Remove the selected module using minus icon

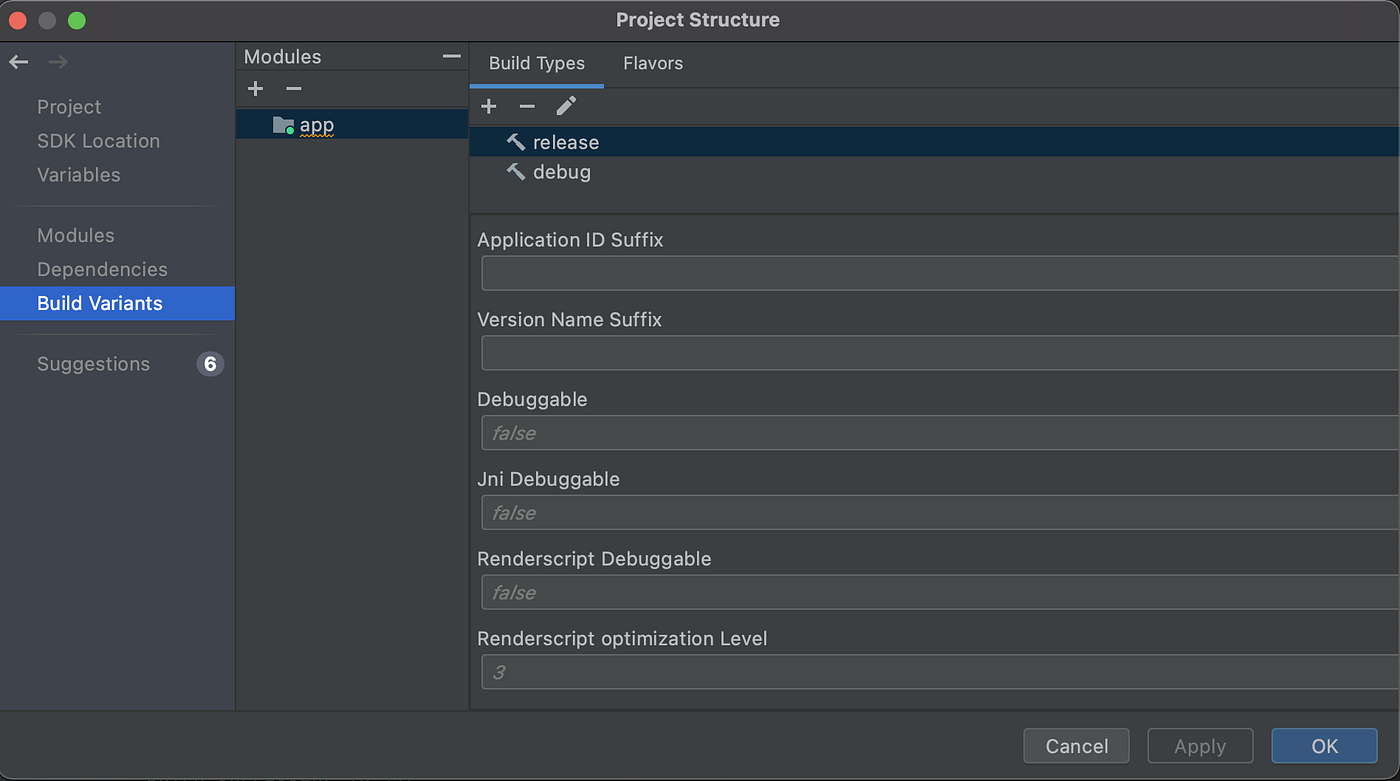tap(293, 88)
